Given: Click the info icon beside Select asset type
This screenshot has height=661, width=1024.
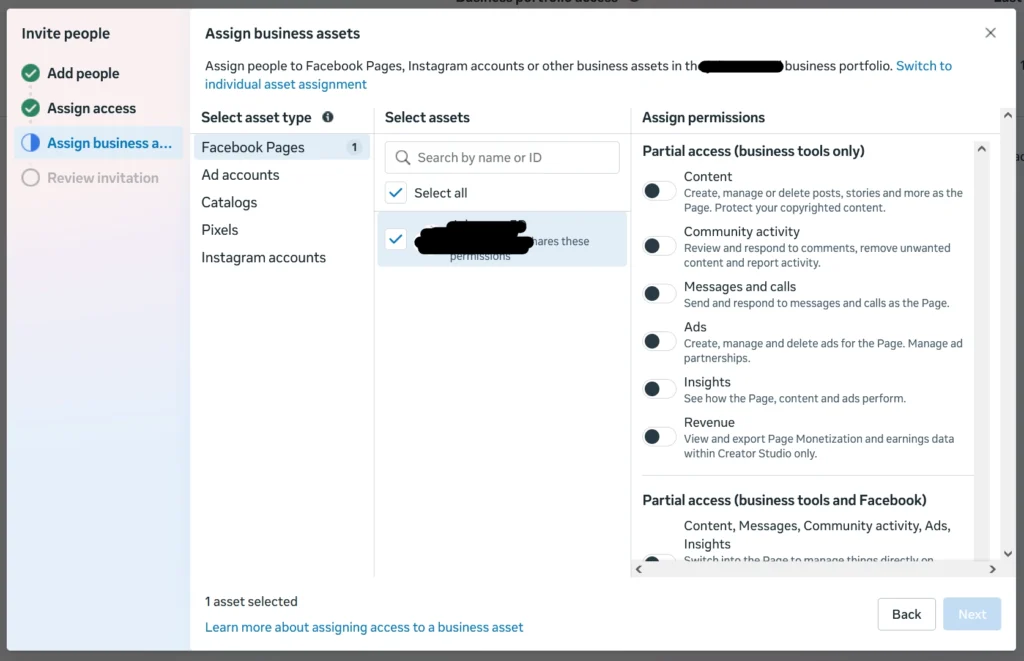Looking at the screenshot, I should (328, 117).
